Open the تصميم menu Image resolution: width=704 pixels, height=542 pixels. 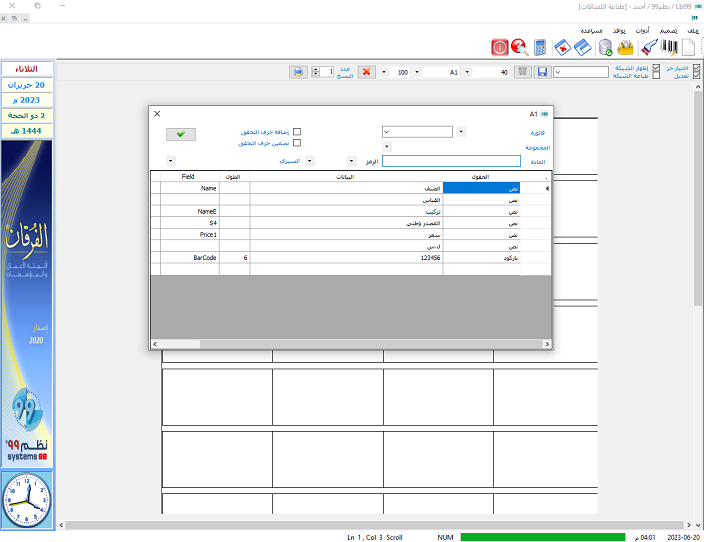point(668,31)
